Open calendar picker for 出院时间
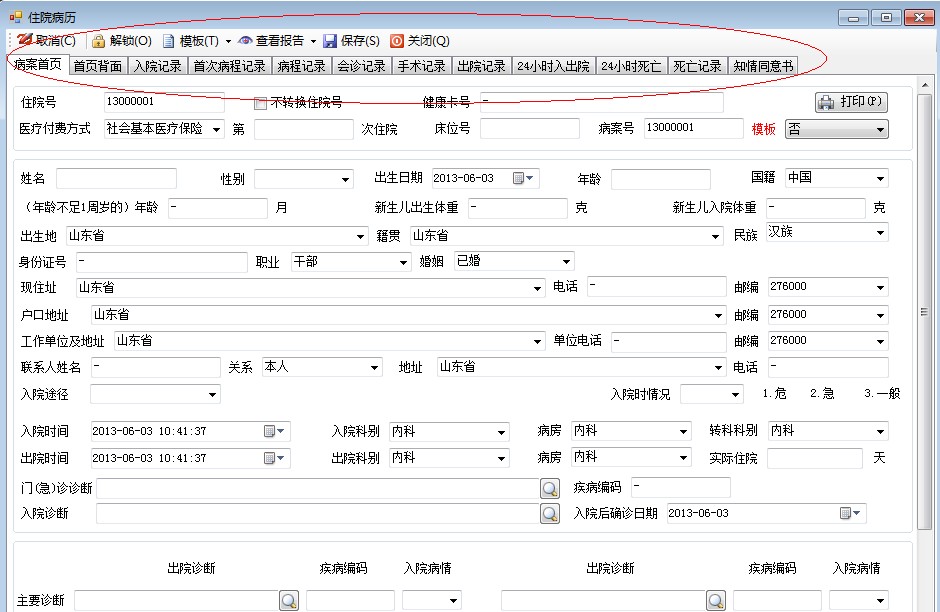 click(x=275, y=458)
